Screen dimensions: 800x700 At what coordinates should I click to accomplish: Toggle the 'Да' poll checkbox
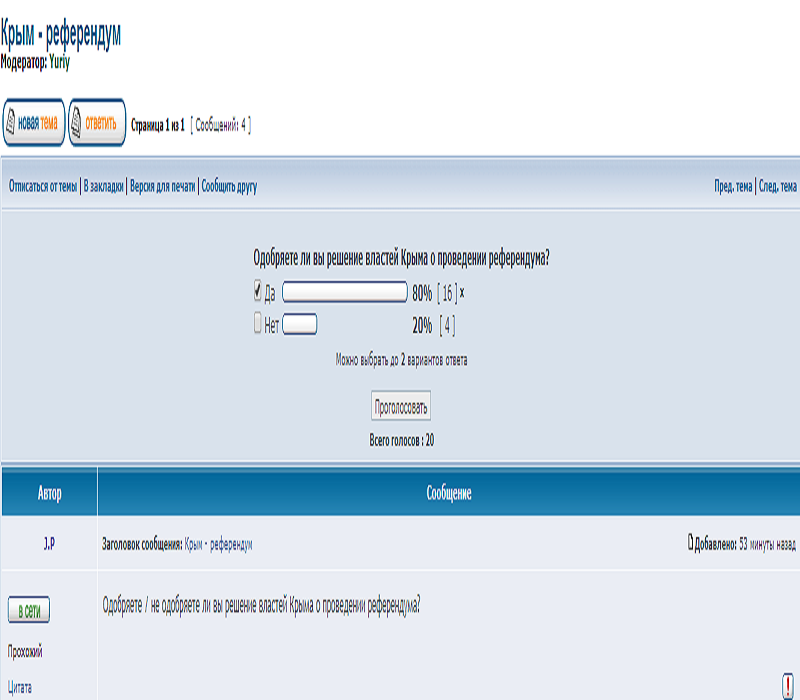tap(258, 292)
